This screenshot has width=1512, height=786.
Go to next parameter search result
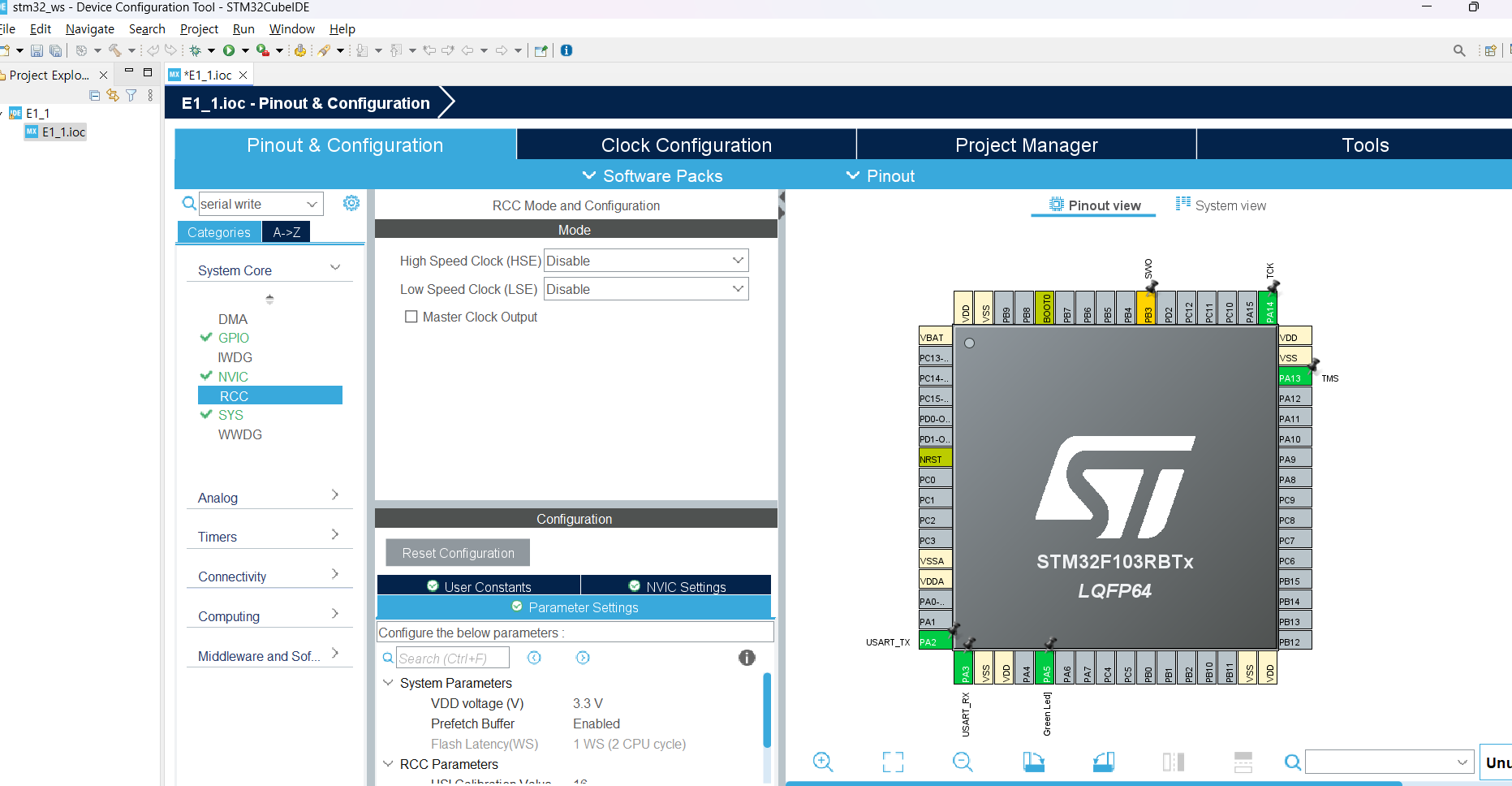pyautogui.click(x=583, y=658)
